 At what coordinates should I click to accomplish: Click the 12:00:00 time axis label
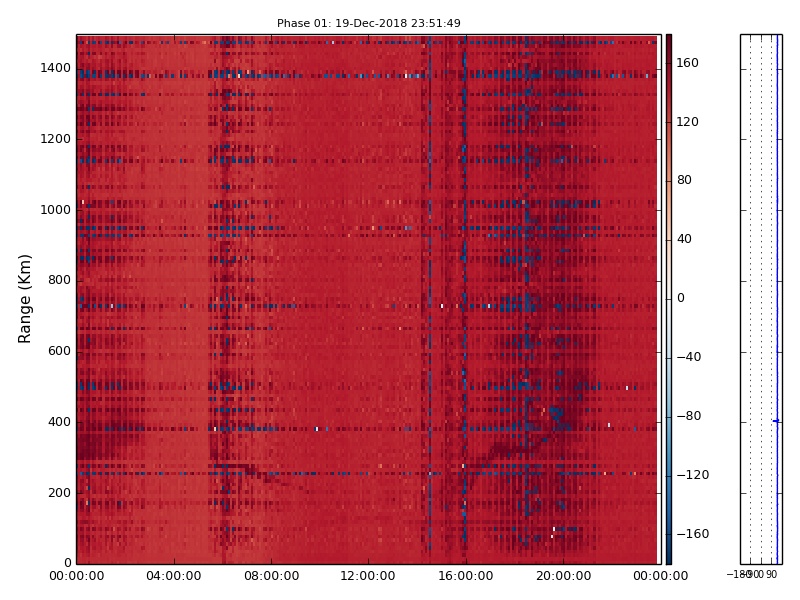coord(368,576)
